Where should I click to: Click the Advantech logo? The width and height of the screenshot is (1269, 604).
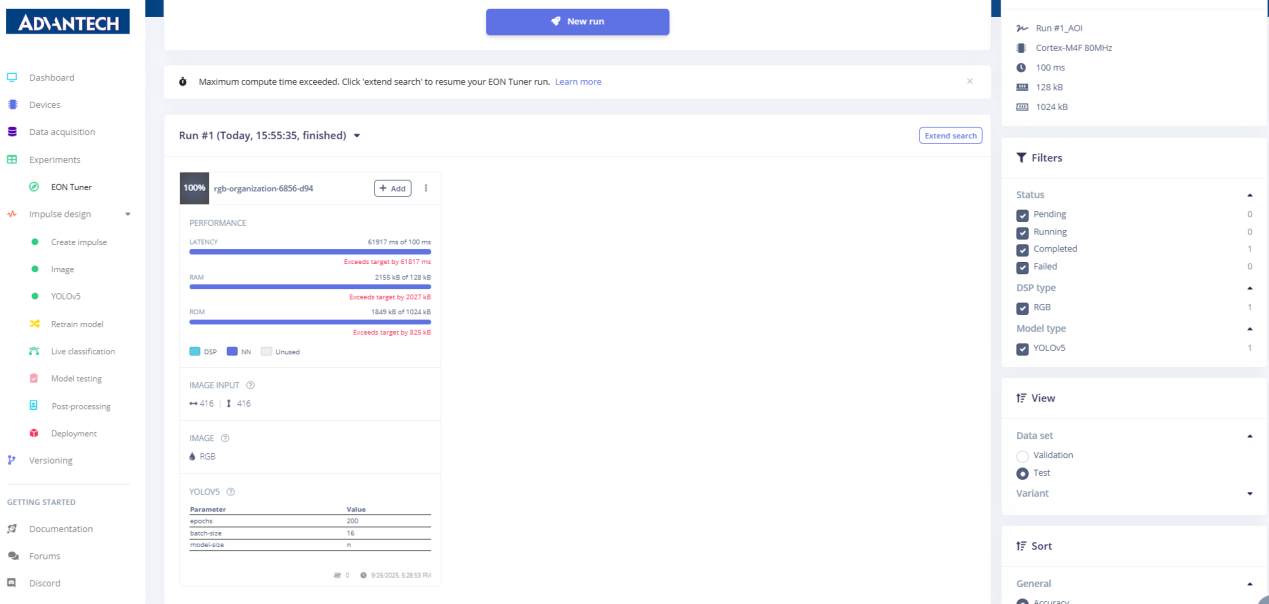pos(69,22)
